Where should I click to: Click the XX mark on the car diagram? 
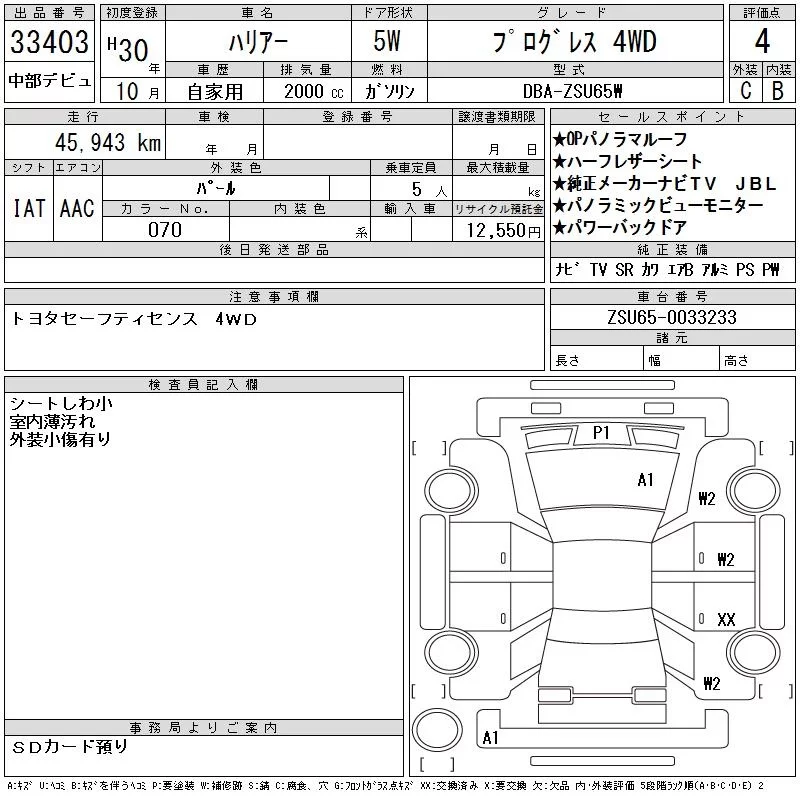(x=726, y=620)
